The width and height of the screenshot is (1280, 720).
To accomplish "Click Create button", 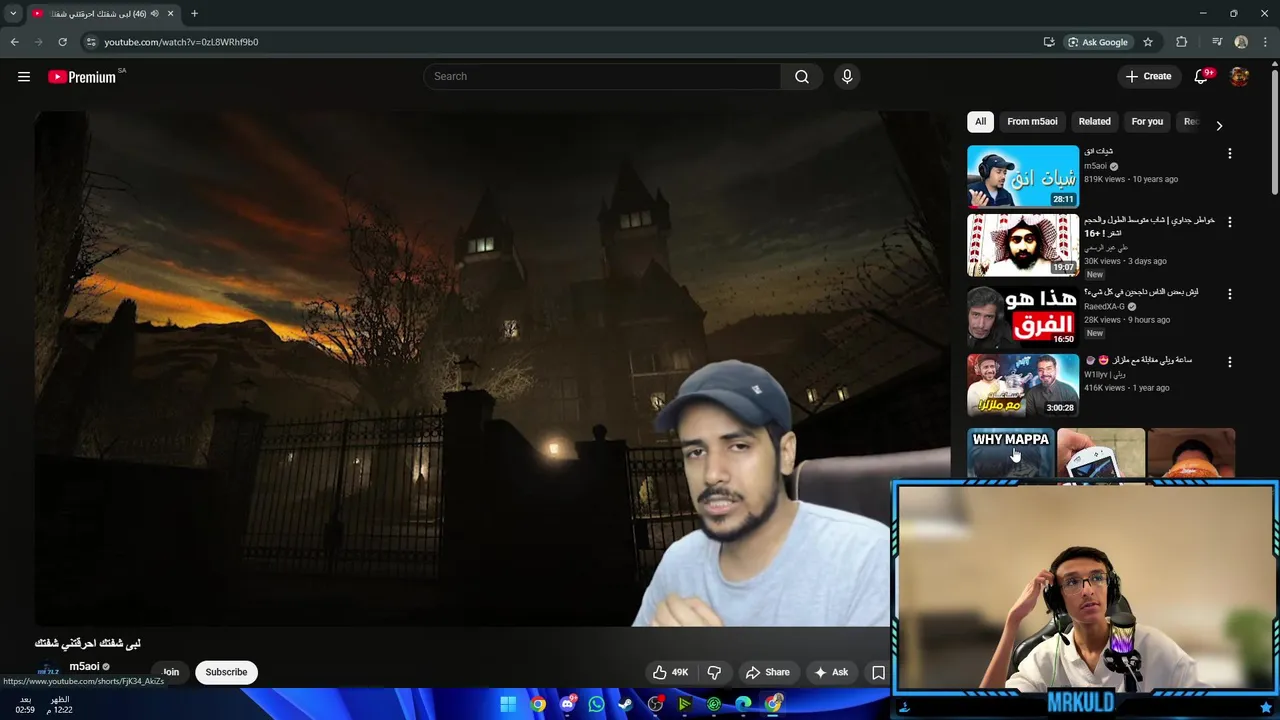I will pos(1148,77).
